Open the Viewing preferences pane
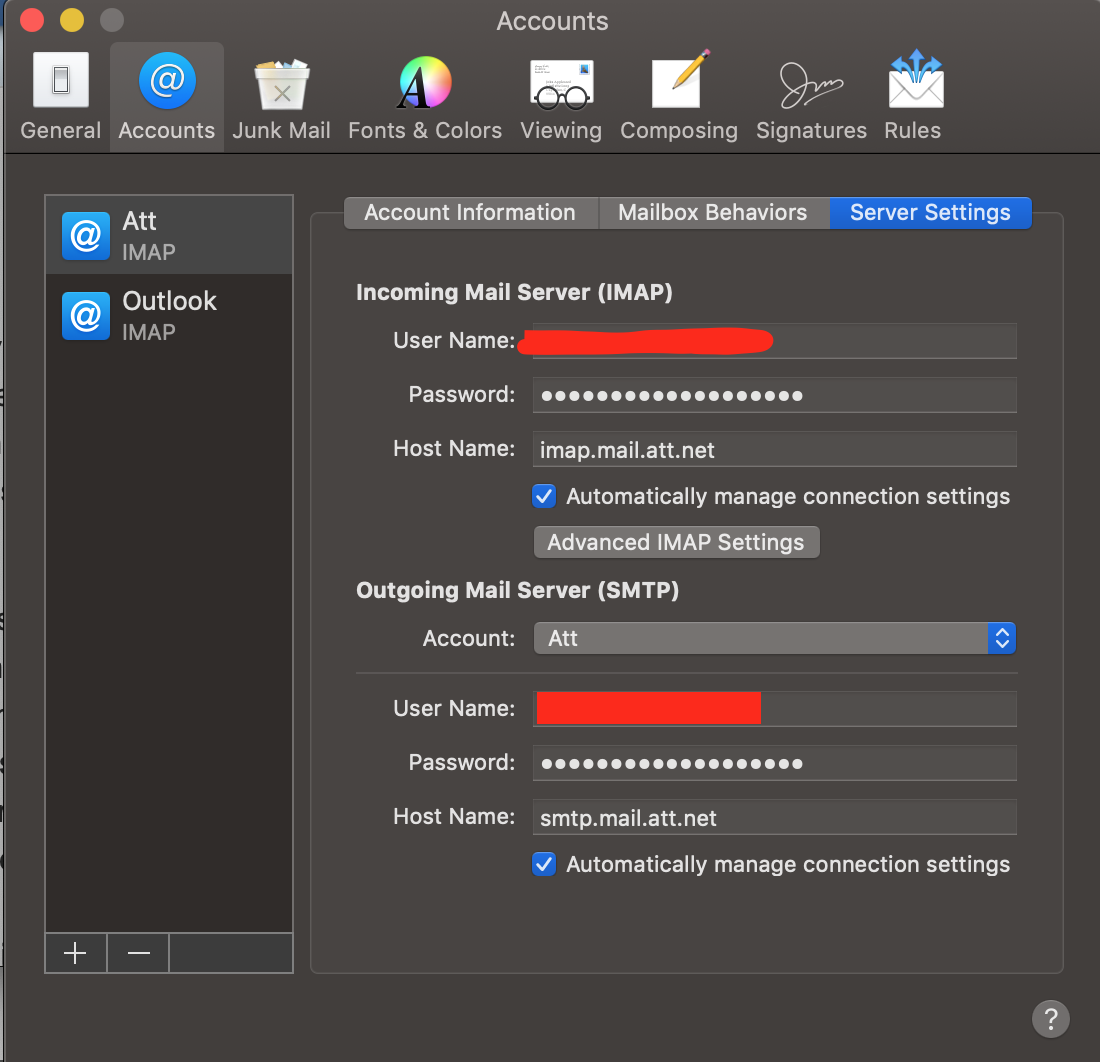Viewport: 1100px width, 1062px height. pos(561,96)
